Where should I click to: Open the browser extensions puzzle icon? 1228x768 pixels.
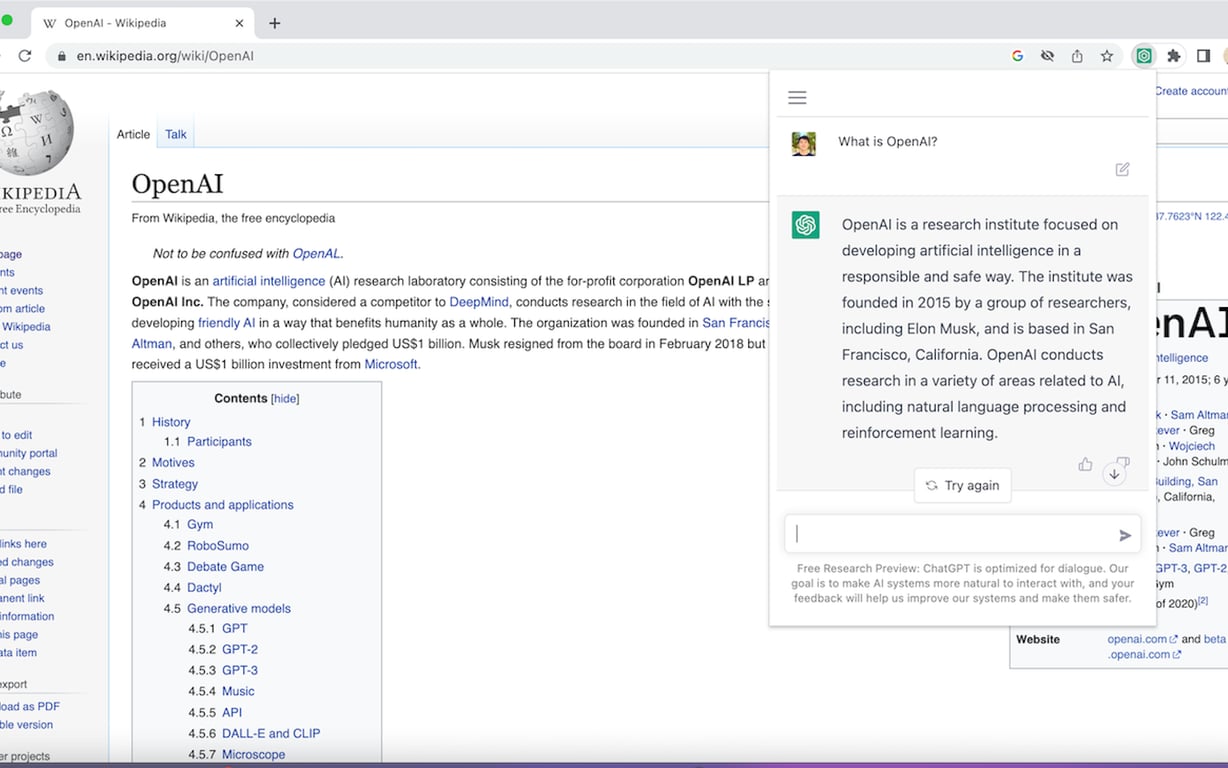(1172, 56)
